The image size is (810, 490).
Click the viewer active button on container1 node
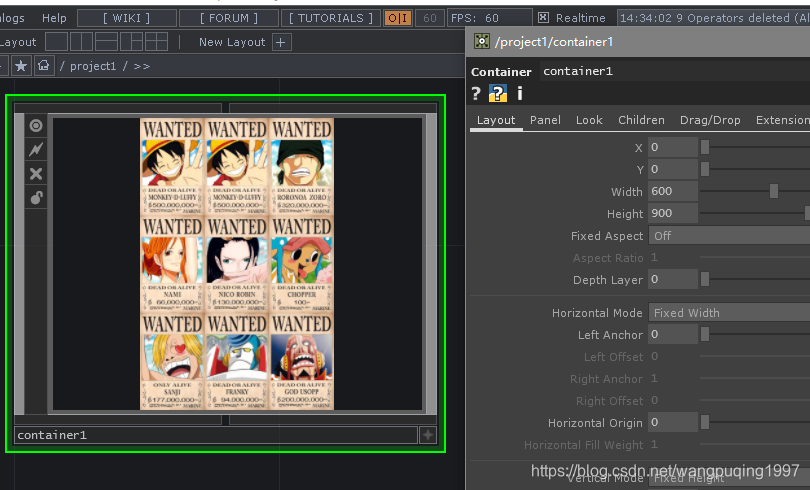point(36,125)
